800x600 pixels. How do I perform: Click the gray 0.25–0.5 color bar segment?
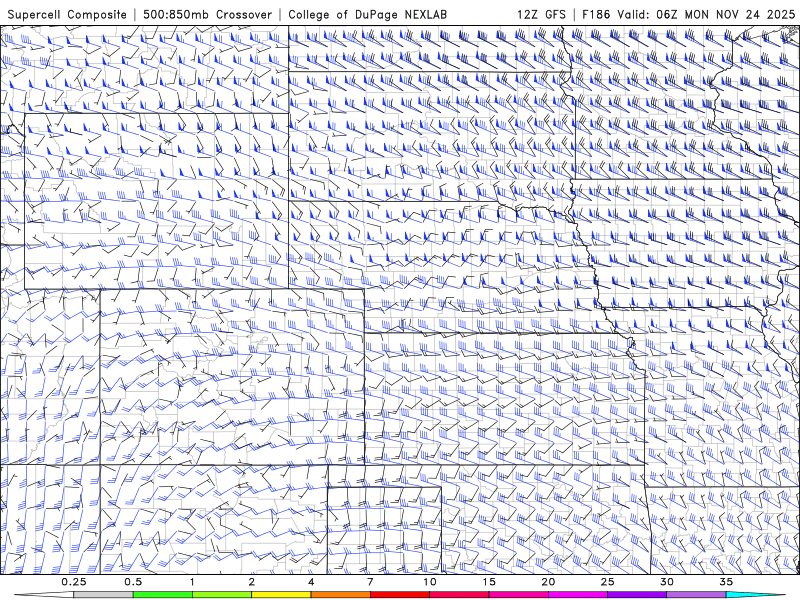tap(103, 595)
